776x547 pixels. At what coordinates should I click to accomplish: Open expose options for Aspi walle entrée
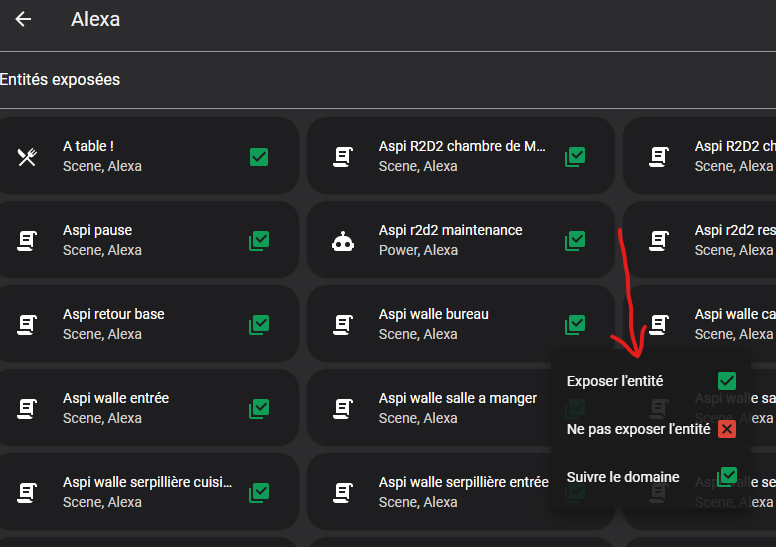[259, 409]
